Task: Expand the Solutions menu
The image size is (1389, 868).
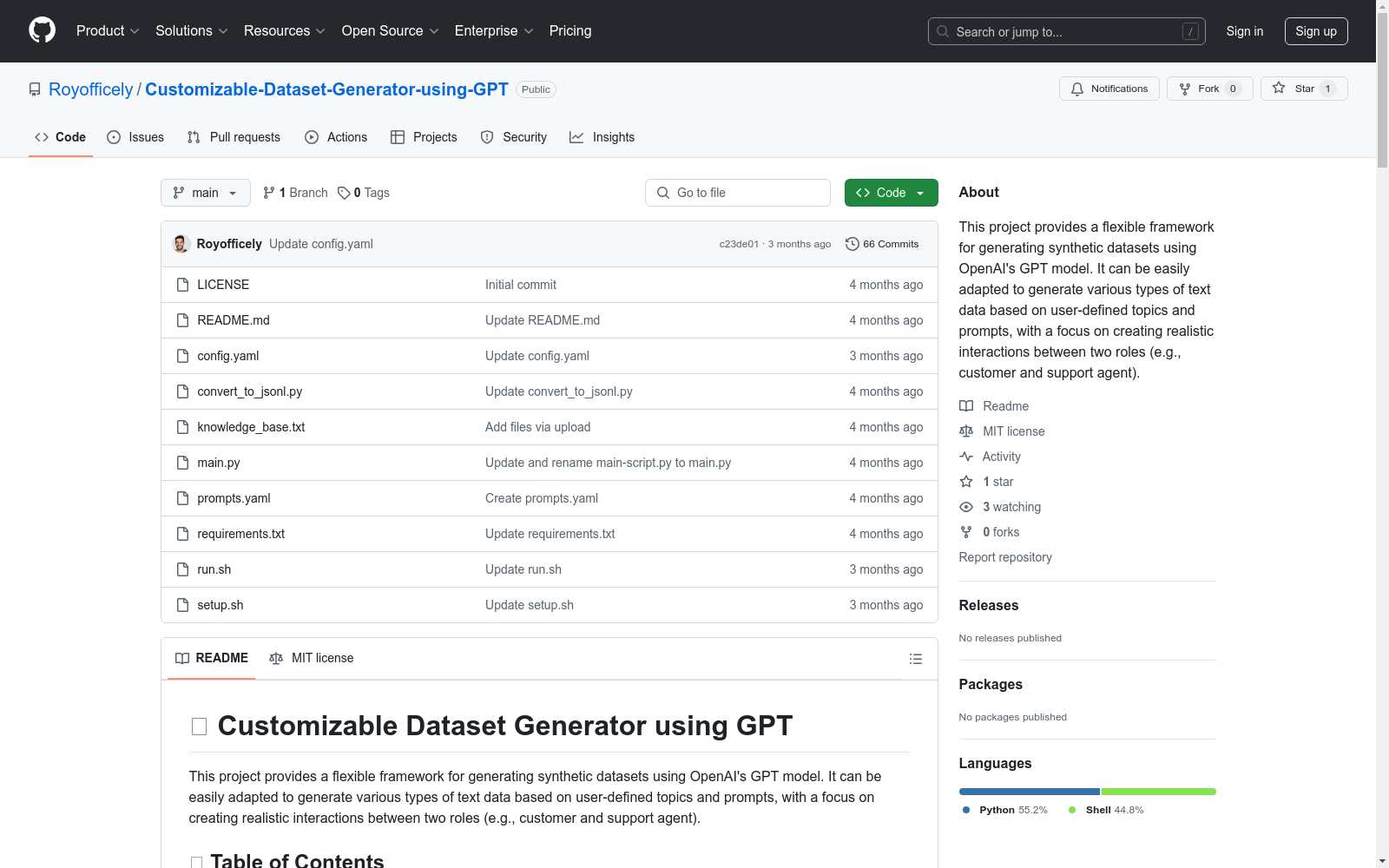Action: pos(191,30)
